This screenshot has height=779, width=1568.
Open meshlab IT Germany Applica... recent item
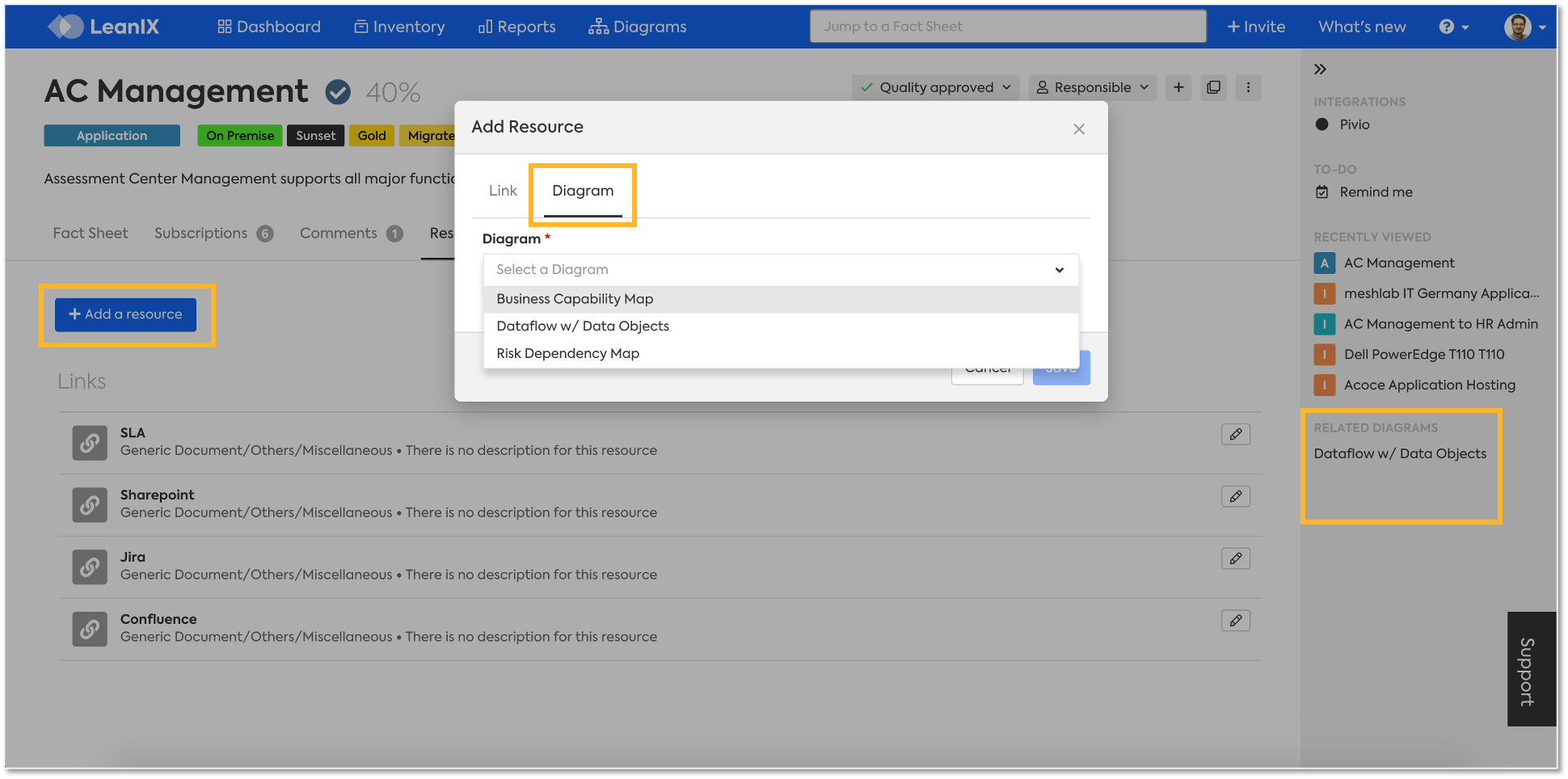pos(1441,294)
